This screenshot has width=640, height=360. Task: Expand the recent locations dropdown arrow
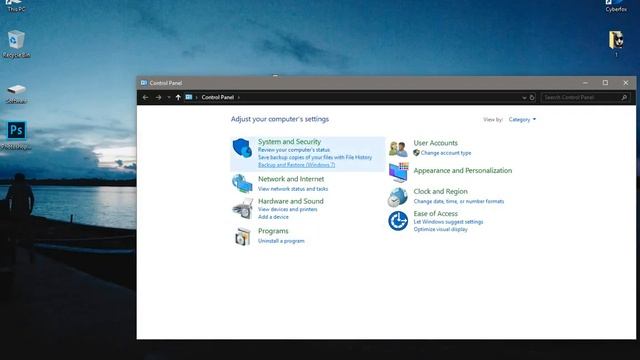tap(169, 98)
